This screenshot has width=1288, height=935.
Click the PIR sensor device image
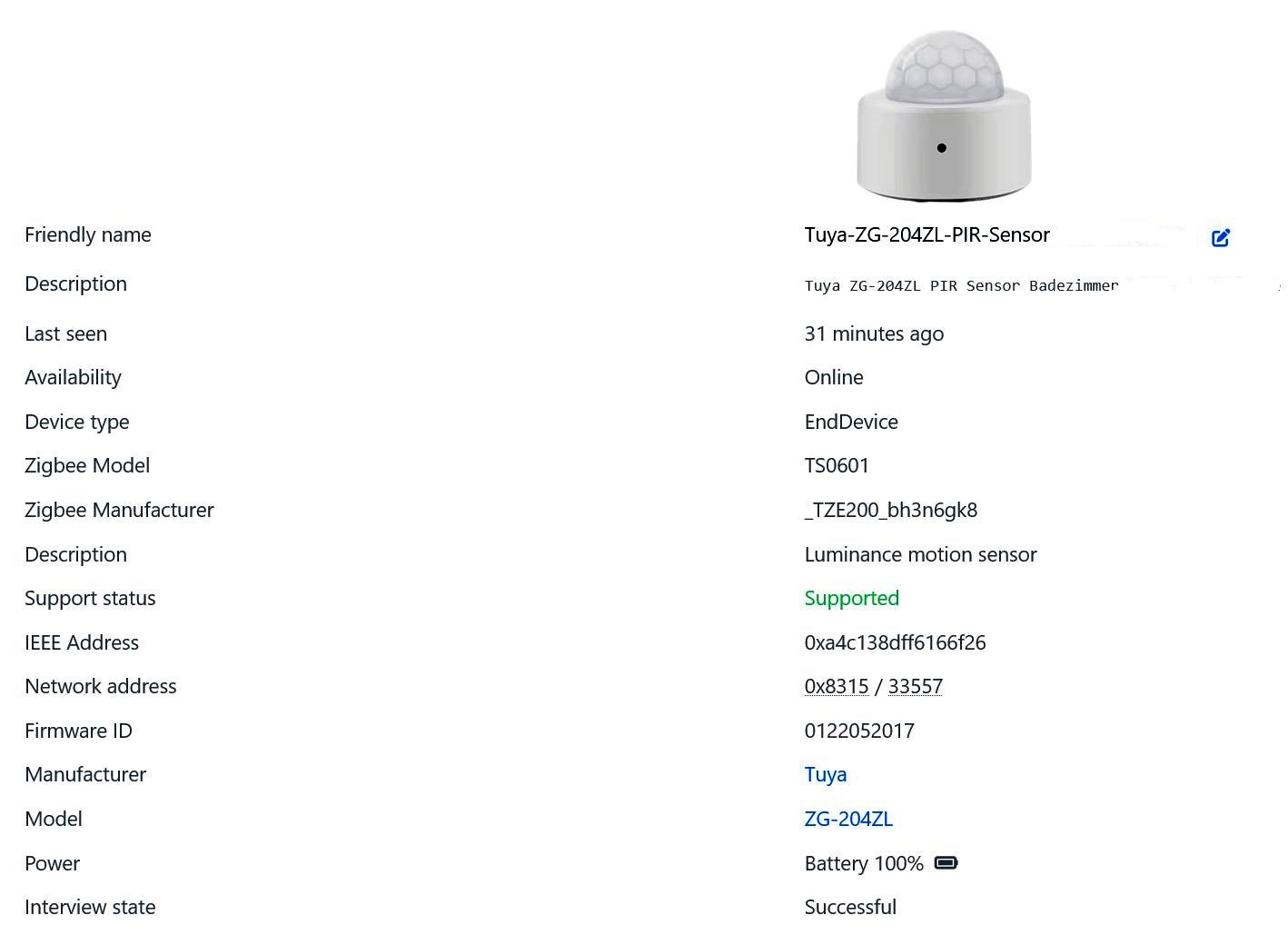944,114
